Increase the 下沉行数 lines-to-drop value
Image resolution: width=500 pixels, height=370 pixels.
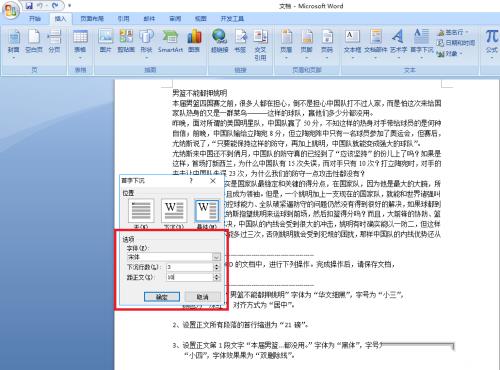tap(217, 265)
